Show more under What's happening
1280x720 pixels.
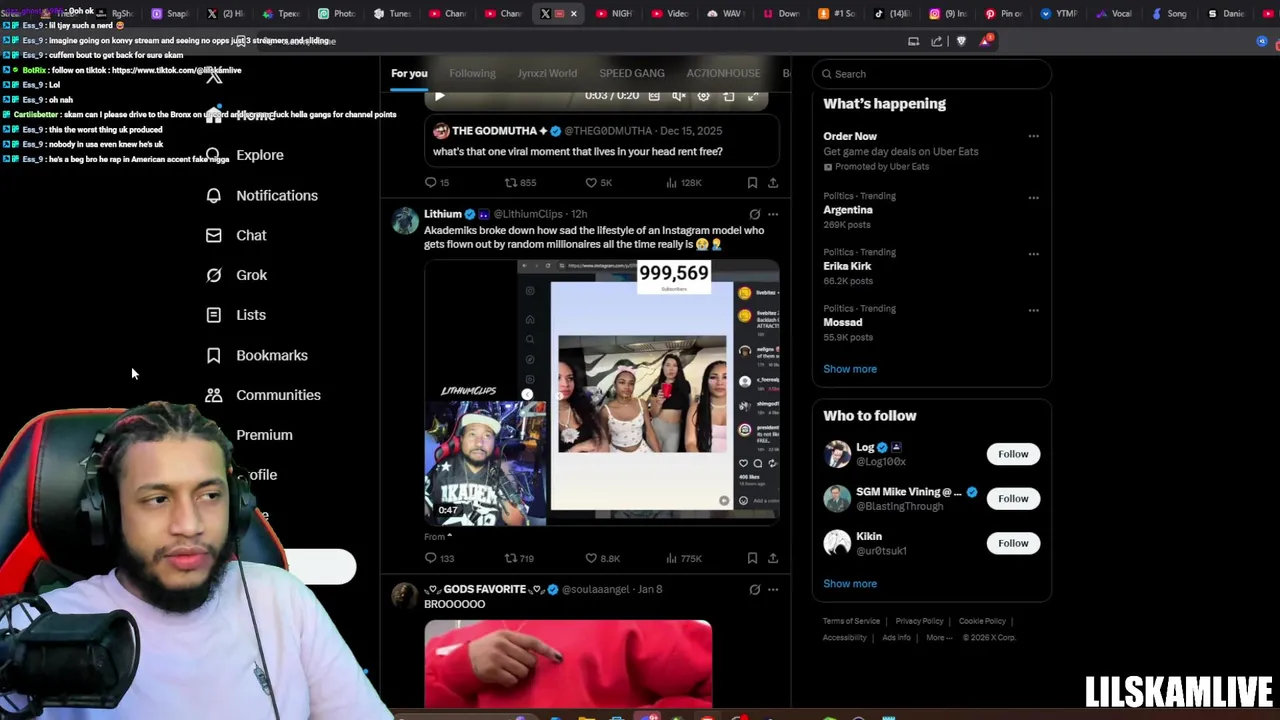pos(850,369)
